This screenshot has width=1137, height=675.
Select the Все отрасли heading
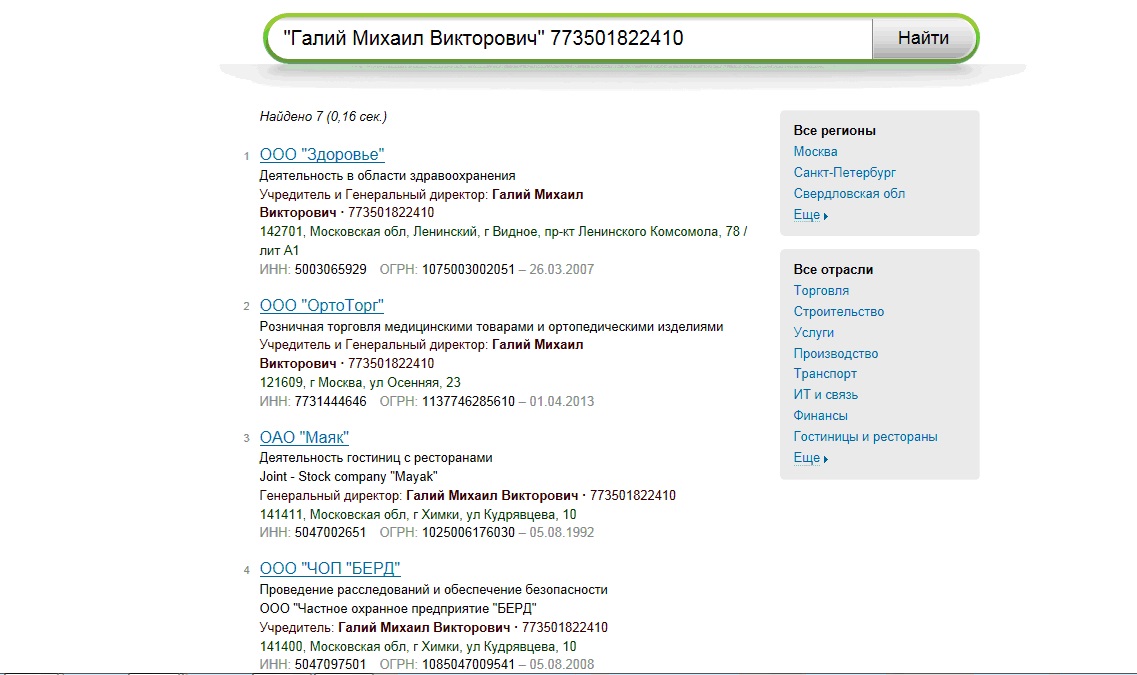coord(833,270)
